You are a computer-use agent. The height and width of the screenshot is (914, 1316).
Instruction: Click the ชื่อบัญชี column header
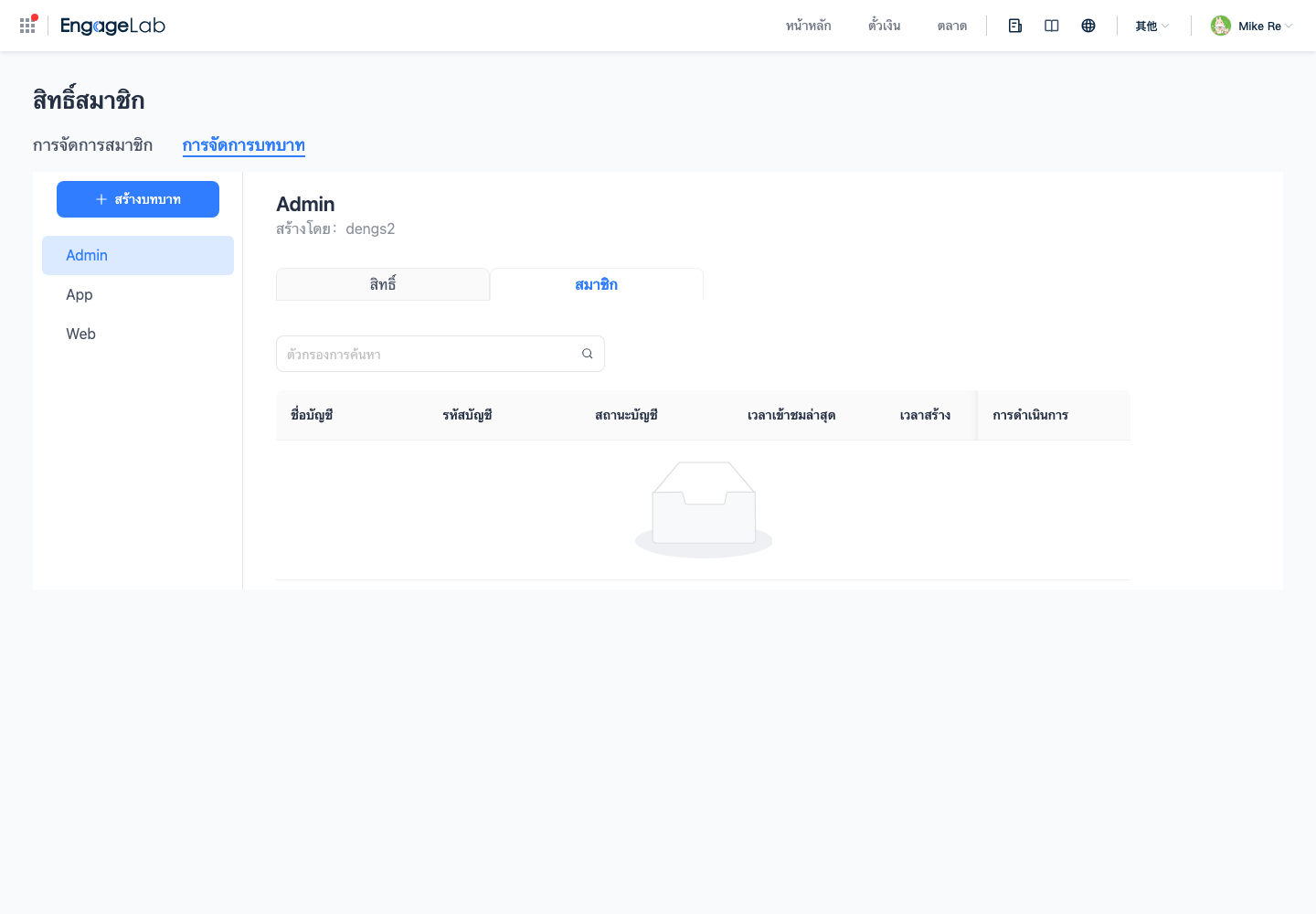pos(312,415)
